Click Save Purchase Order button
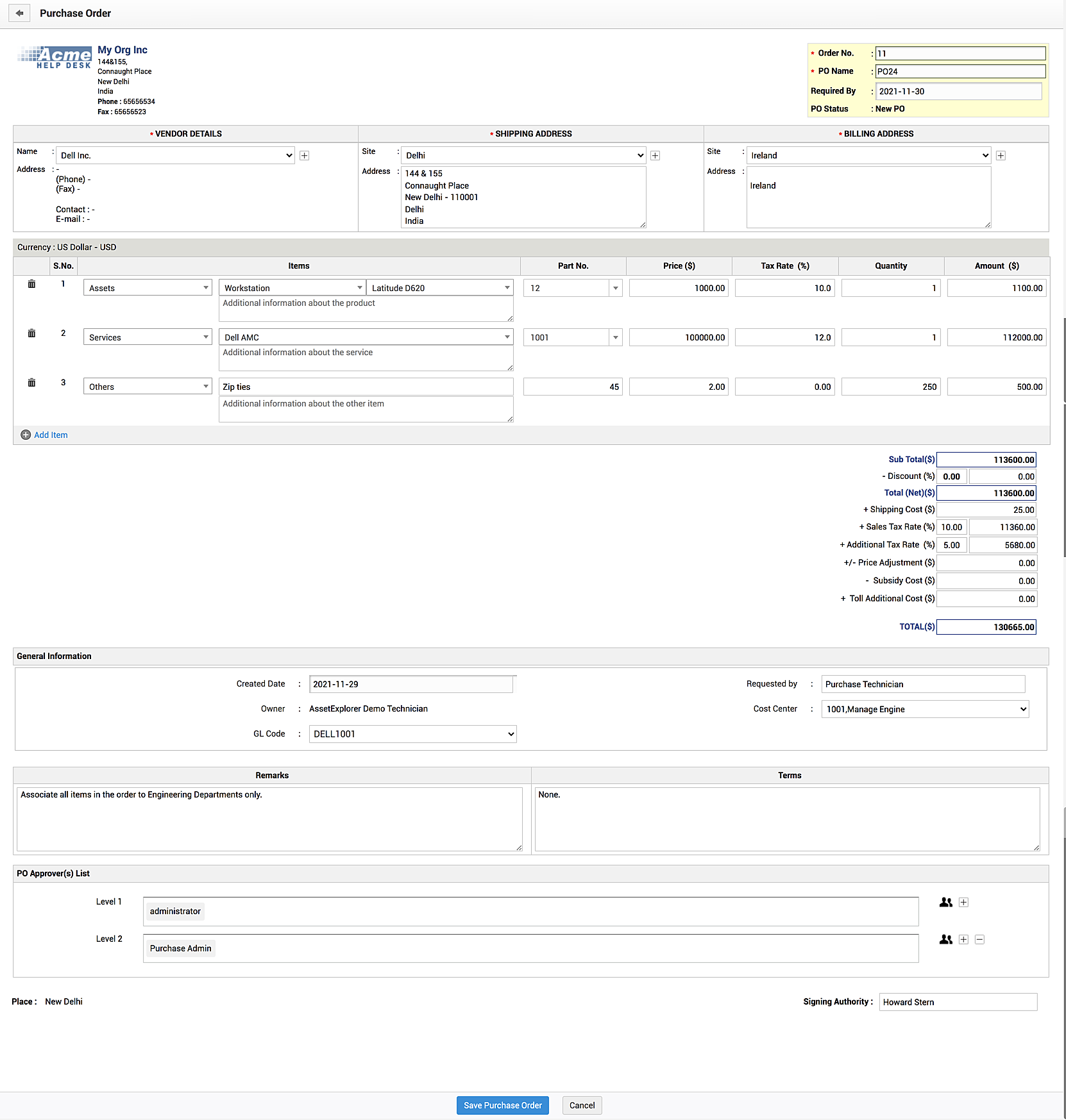1066x1120 pixels. [x=502, y=1105]
